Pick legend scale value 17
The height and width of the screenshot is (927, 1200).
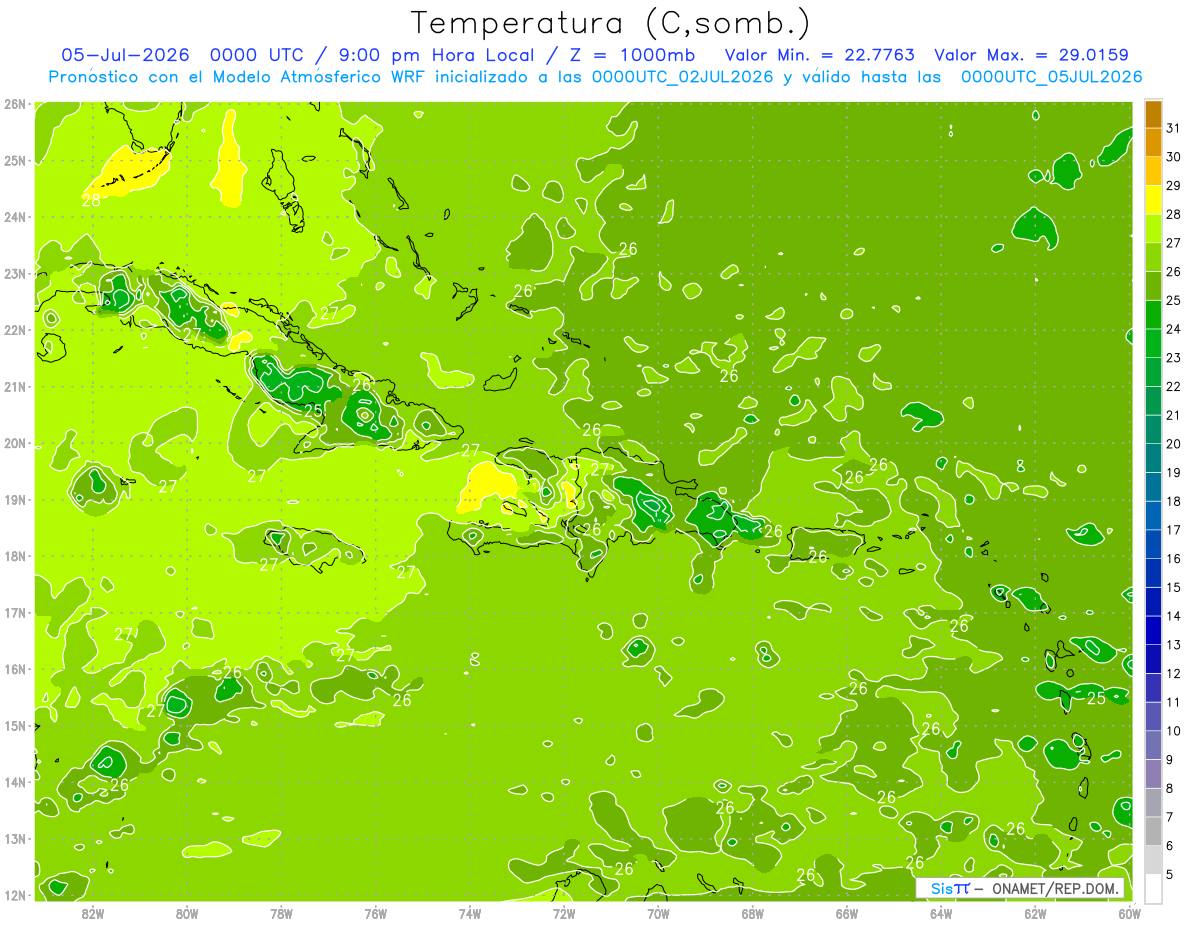pos(1174,529)
